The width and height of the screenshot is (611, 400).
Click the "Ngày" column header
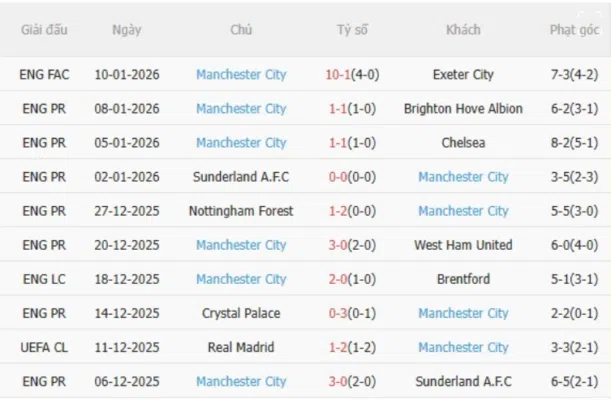pos(127,30)
